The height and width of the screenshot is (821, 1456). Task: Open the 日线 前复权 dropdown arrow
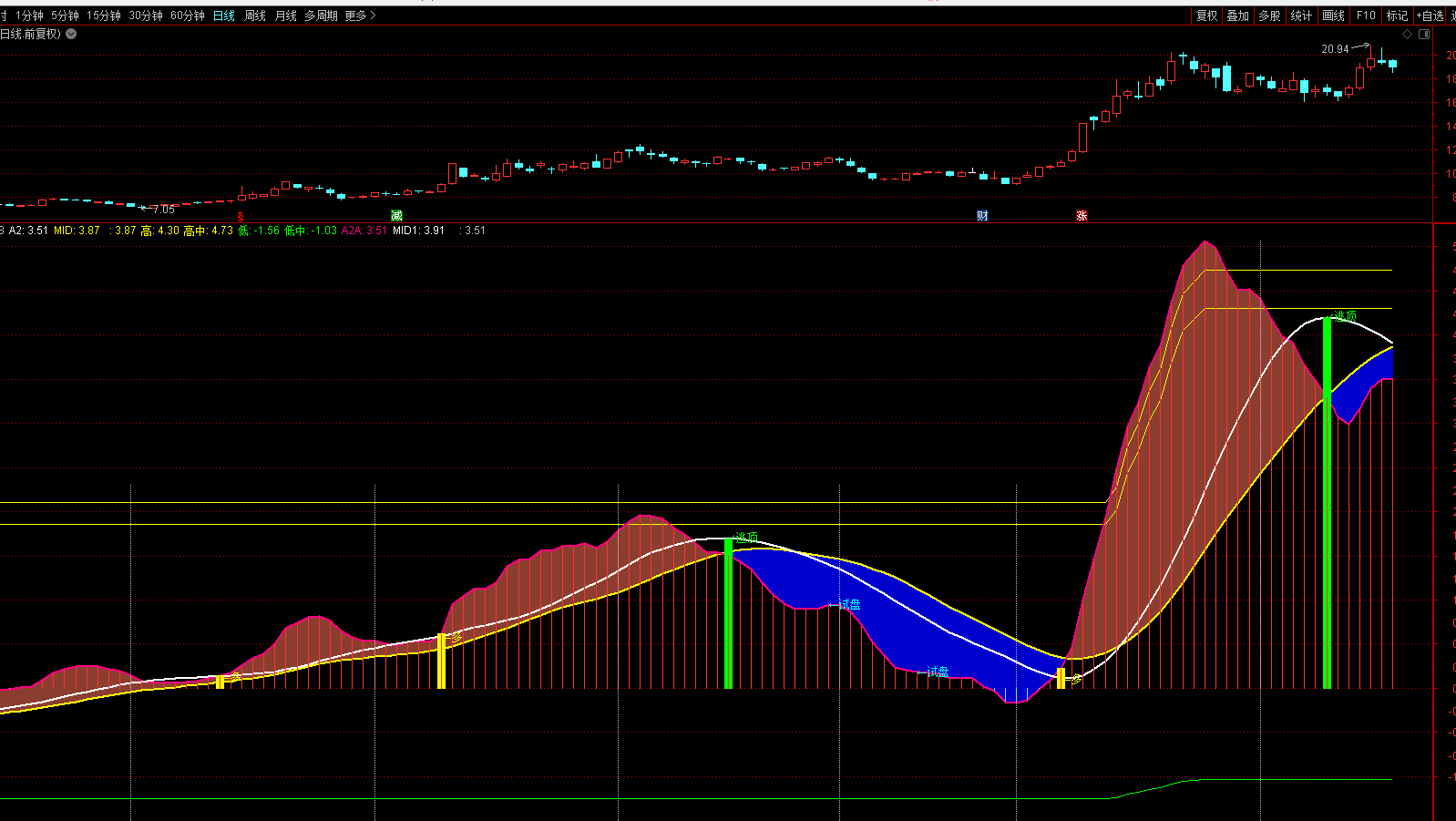pos(71,34)
